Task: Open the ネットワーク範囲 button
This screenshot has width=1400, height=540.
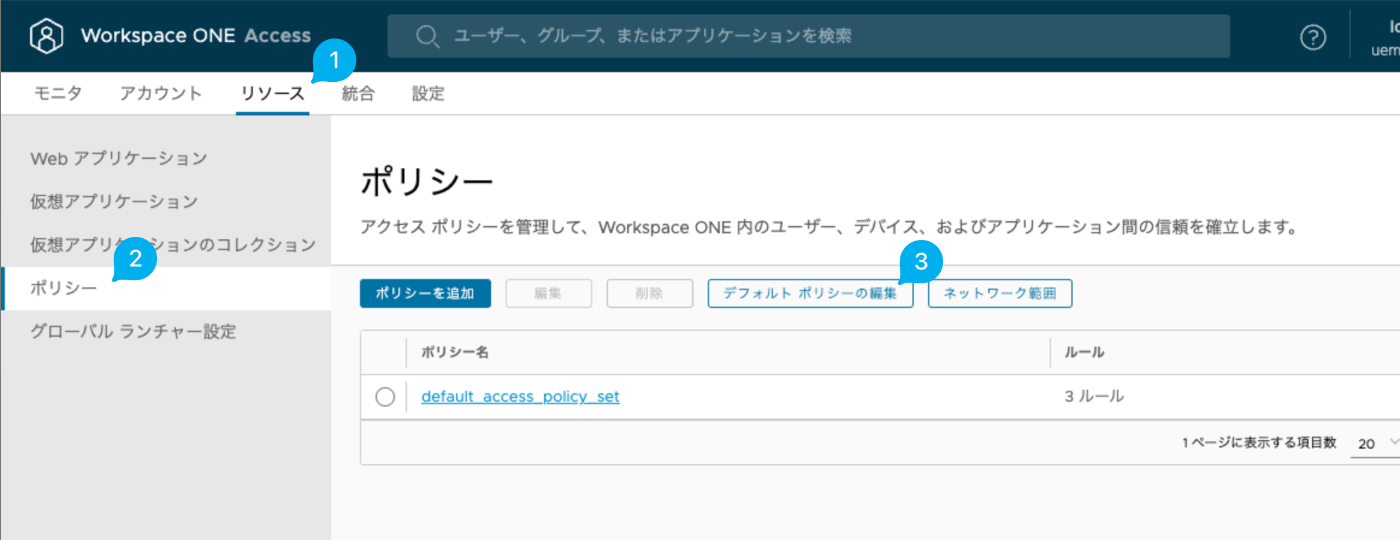Action: click(1000, 293)
